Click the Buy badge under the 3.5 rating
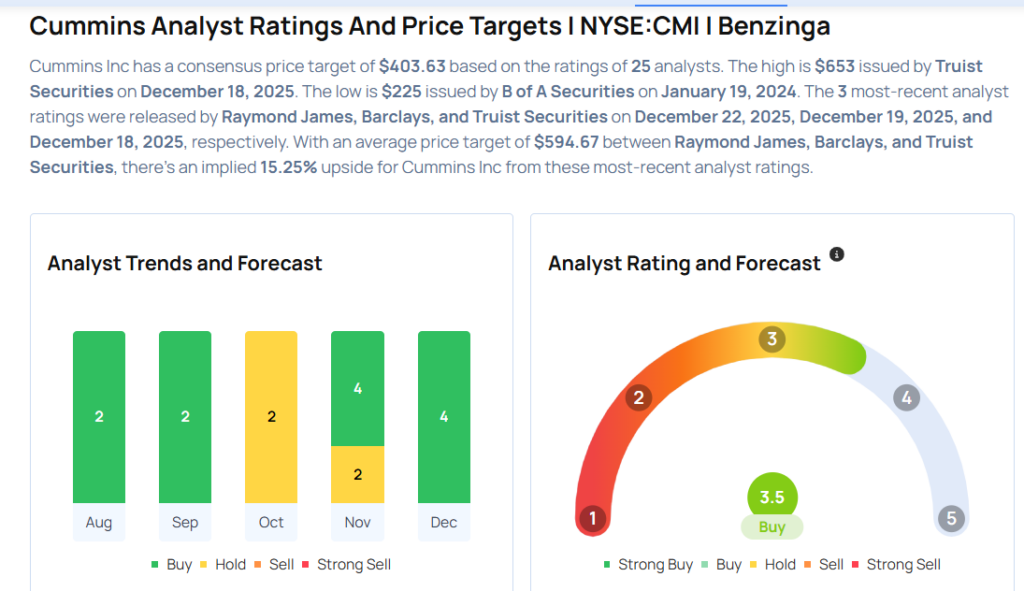This screenshot has width=1024, height=591. point(772,527)
